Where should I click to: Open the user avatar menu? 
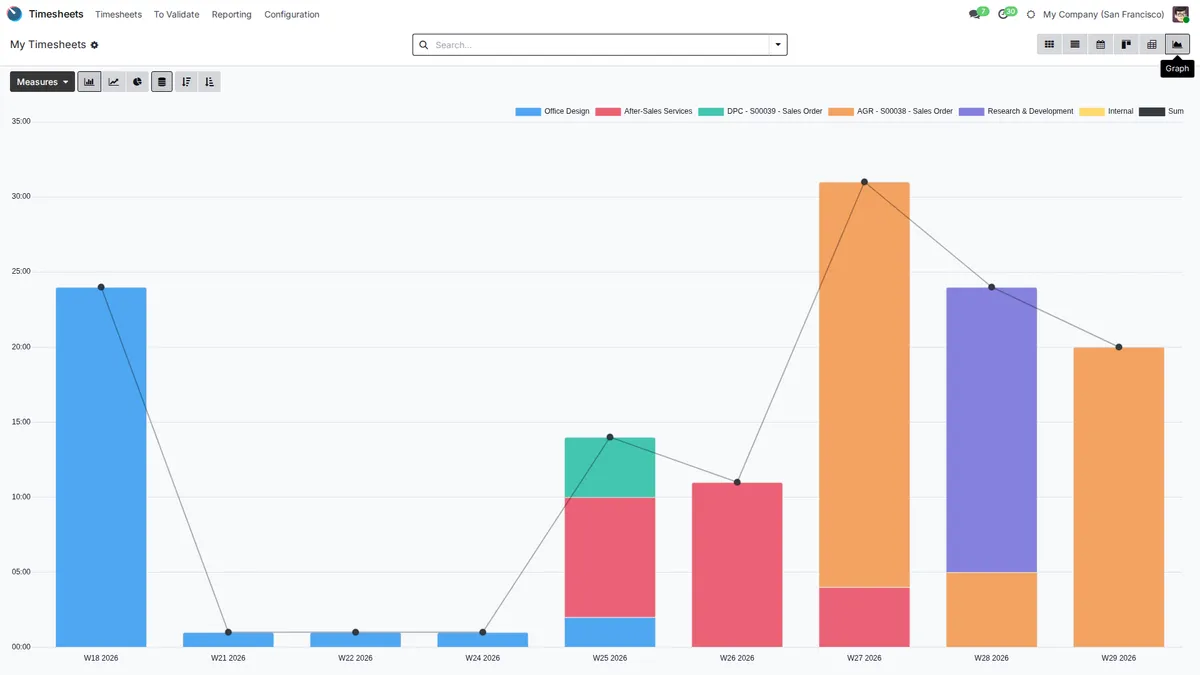[1180, 14]
